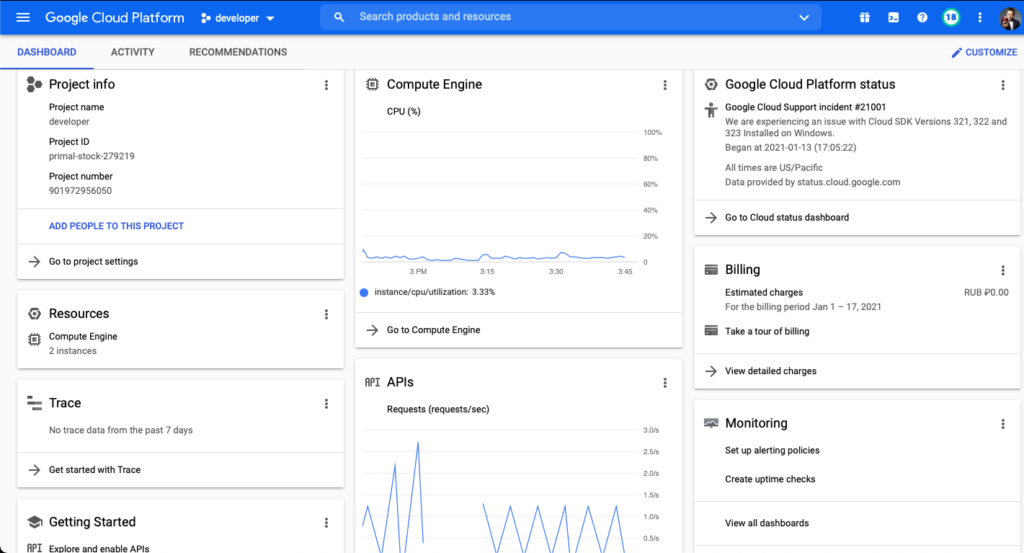Open Cloud Platform status card options menu
Image resolution: width=1024 pixels, height=553 pixels.
1003,85
